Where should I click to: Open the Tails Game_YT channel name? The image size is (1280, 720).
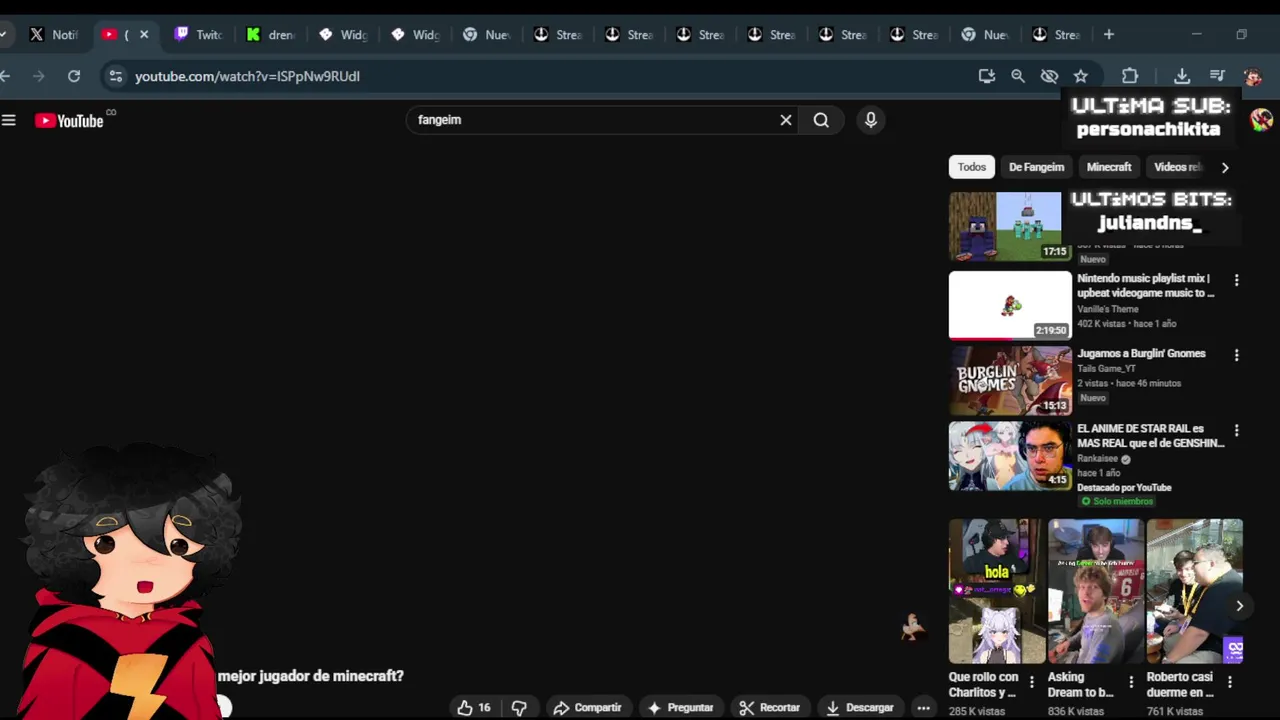[x=1106, y=369]
